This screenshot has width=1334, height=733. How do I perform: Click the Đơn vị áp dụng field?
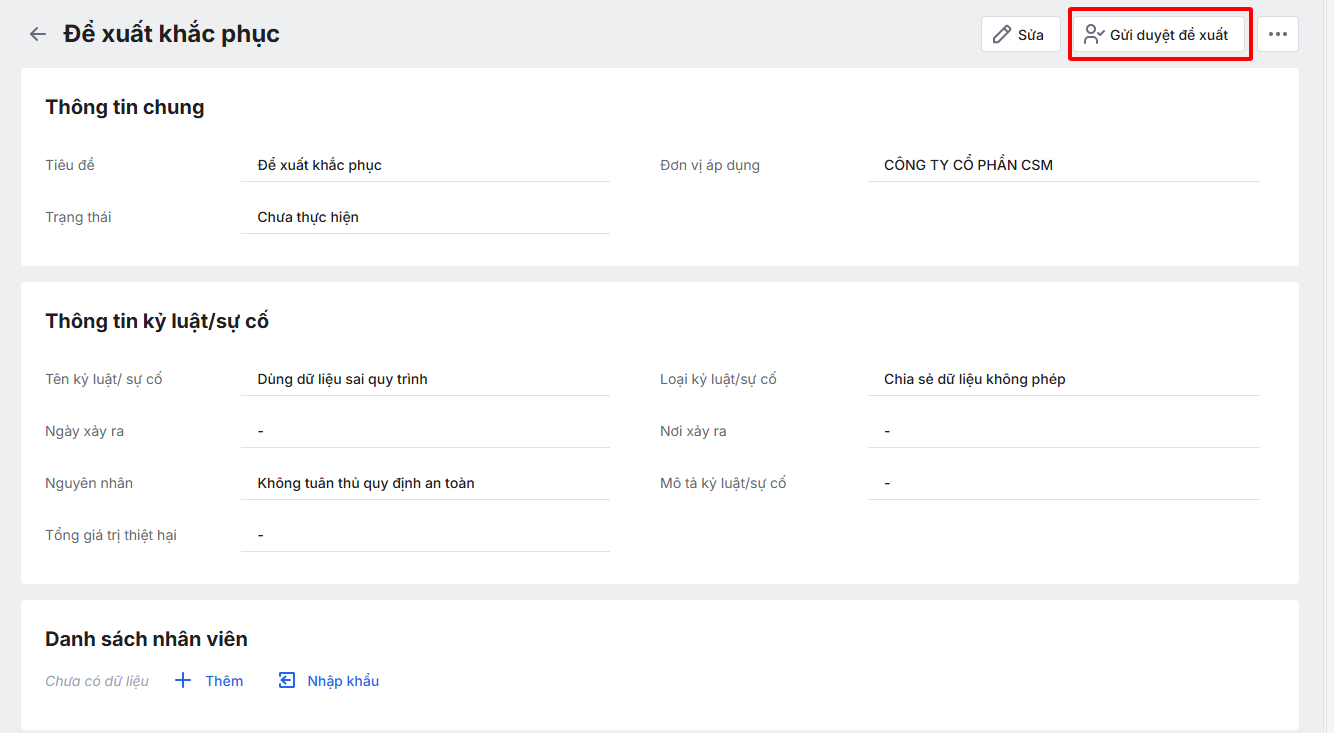pos(968,165)
